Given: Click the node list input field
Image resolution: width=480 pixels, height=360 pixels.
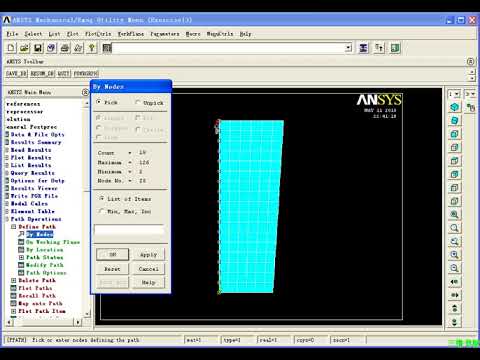Looking at the screenshot, I should [129, 230].
